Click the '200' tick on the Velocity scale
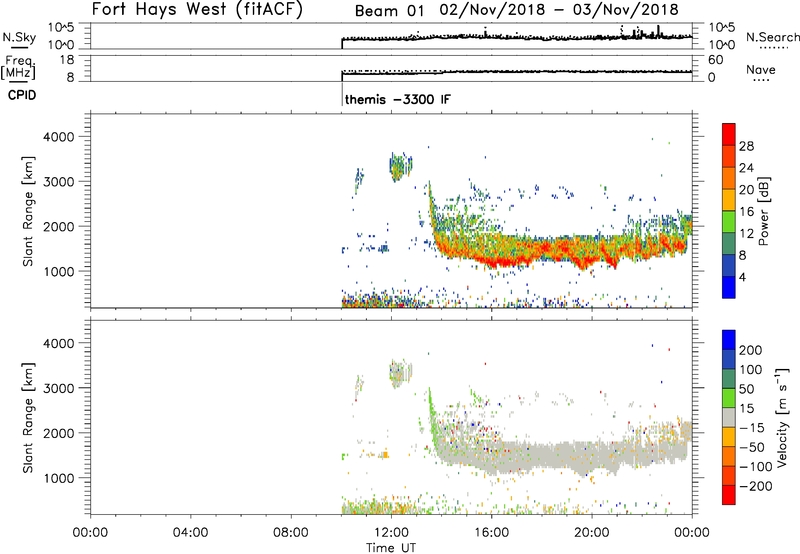 751,350
